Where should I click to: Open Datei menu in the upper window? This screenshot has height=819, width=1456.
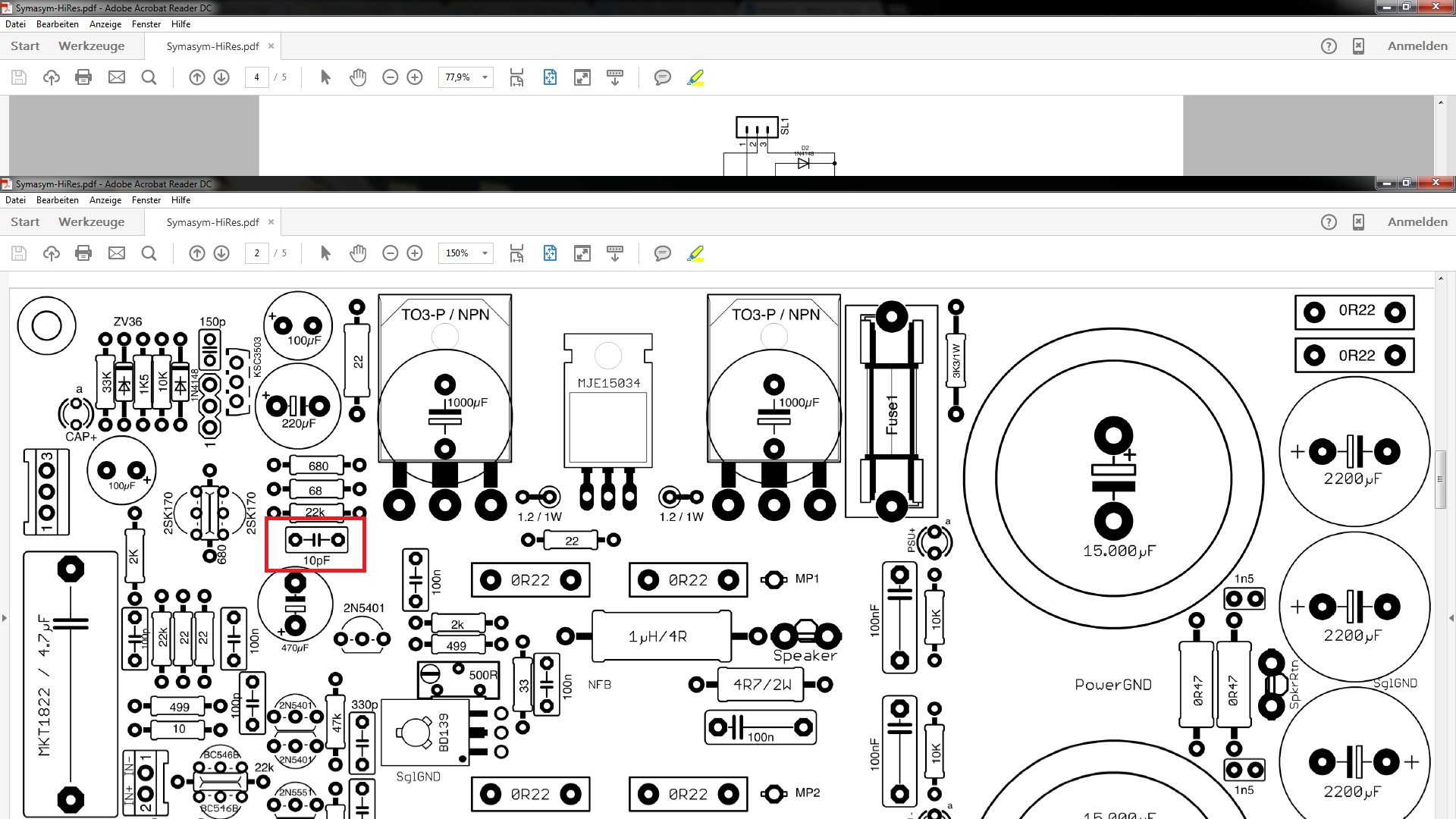[15, 24]
